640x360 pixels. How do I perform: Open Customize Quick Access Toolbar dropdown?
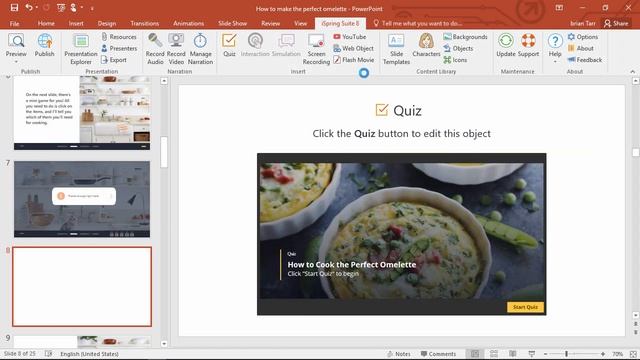coord(92,8)
